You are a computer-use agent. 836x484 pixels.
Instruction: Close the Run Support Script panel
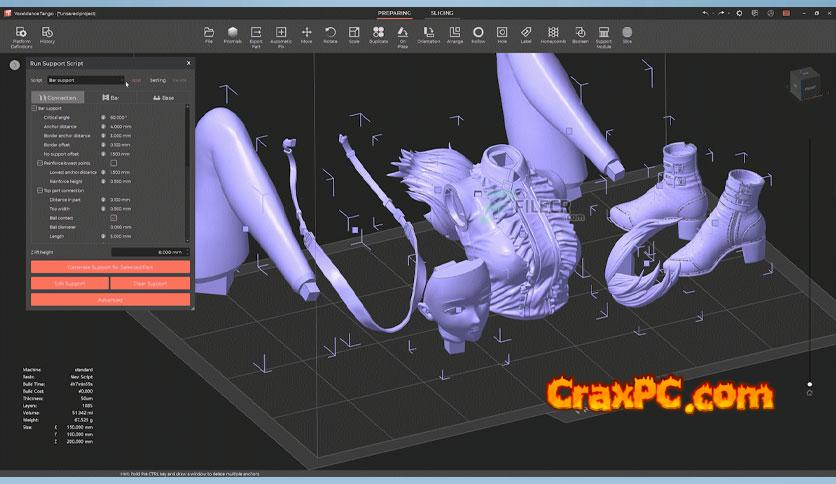pyautogui.click(x=188, y=63)
